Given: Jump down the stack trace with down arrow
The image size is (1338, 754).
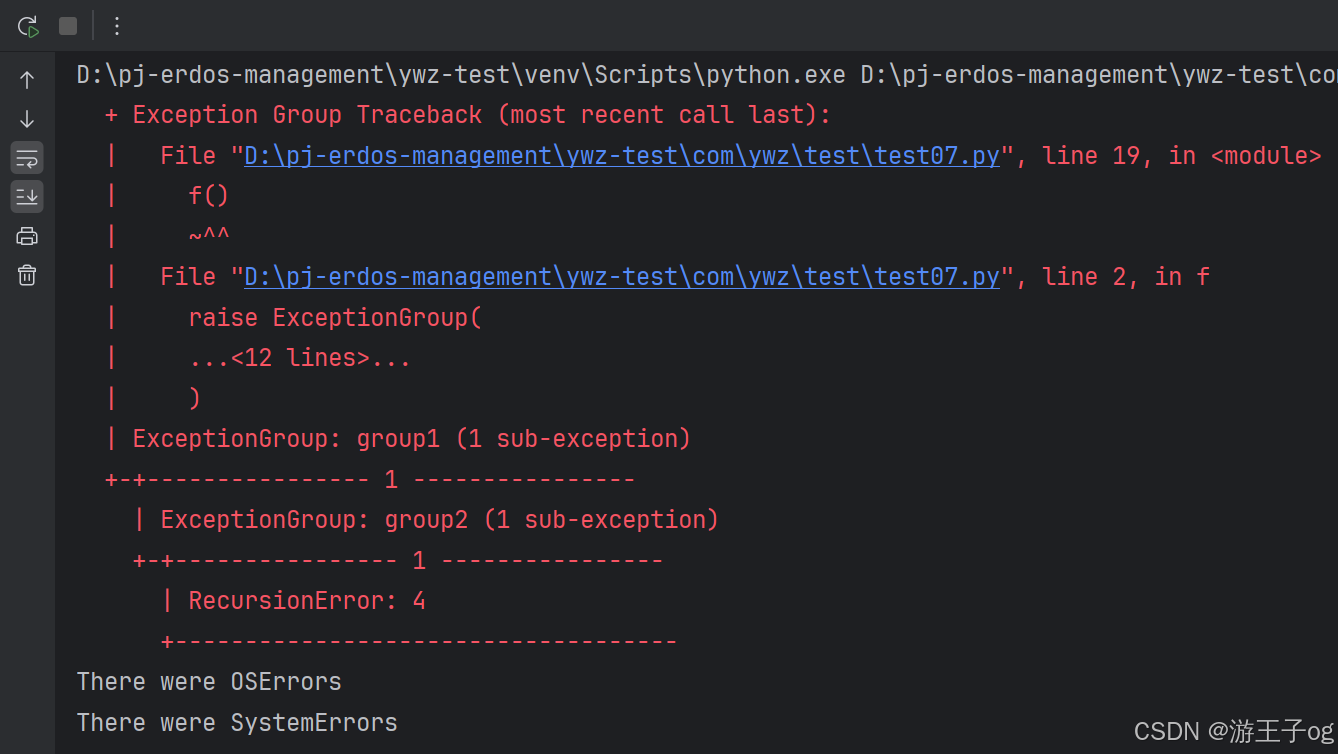Looking at the screenshot, I should pos(27,119).
